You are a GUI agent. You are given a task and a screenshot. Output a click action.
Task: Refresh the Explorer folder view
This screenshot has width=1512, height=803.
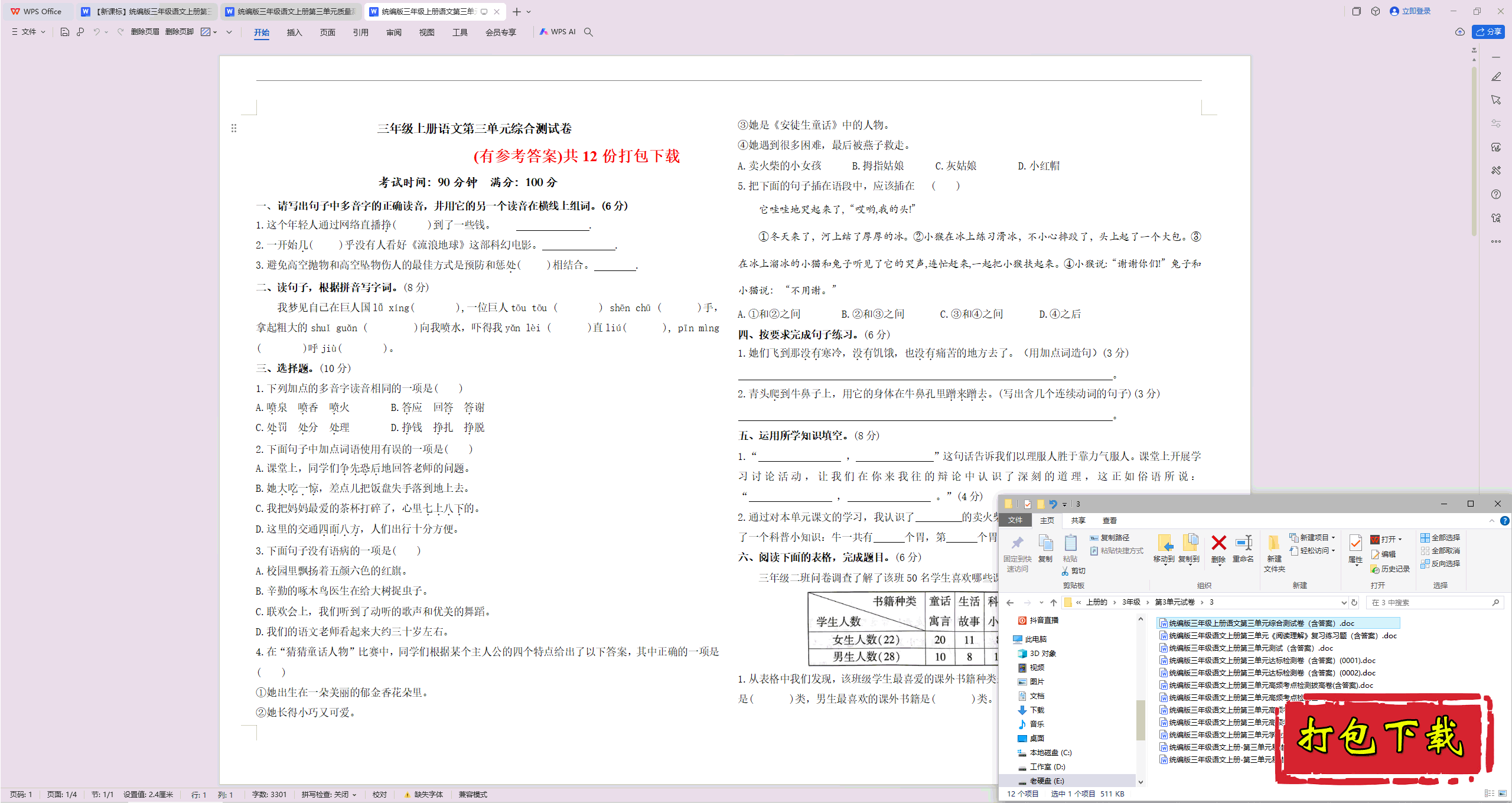click(x=1355, y=603)
